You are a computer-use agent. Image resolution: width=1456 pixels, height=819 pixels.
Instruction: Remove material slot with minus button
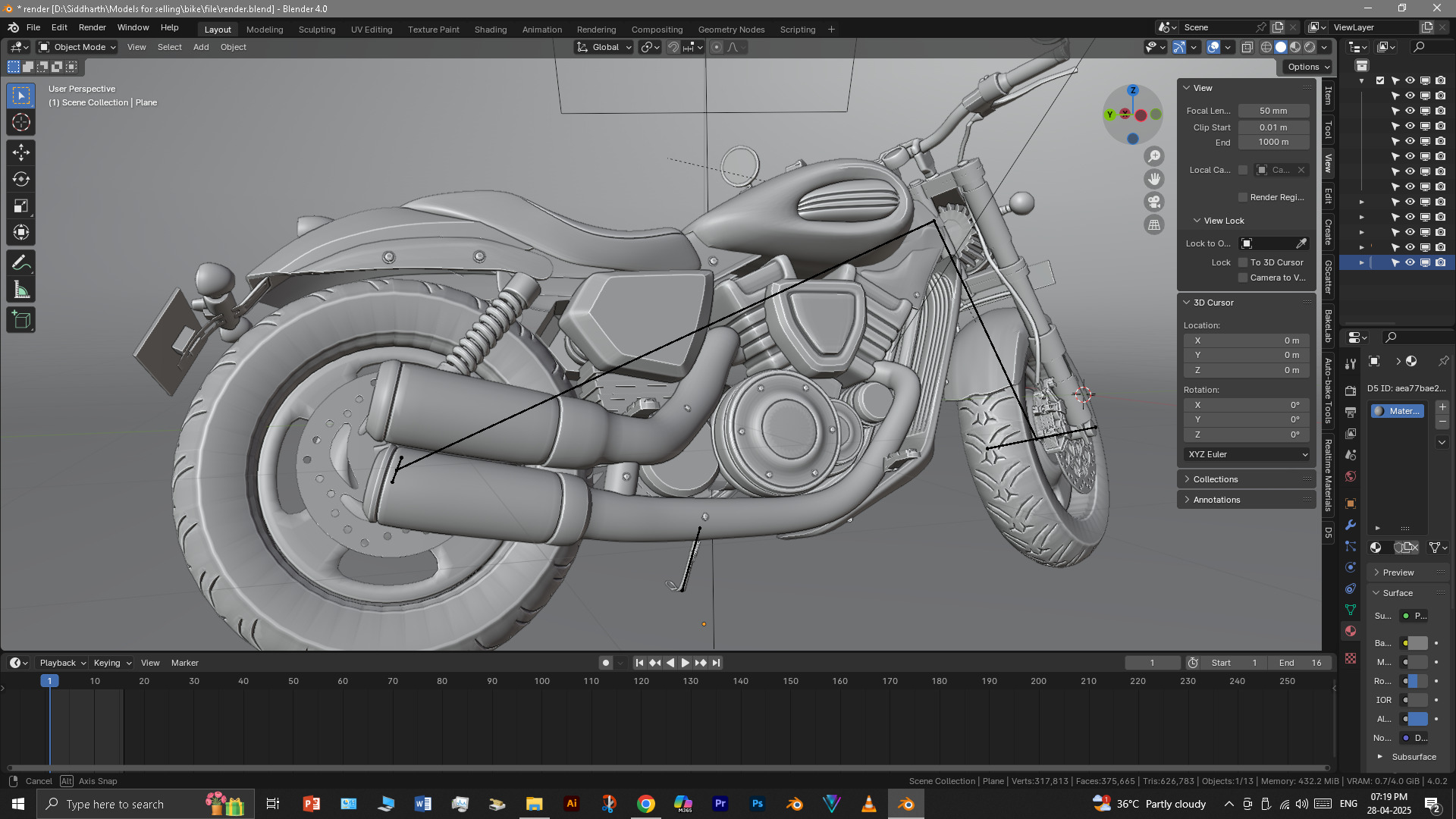coord(1442,422)
